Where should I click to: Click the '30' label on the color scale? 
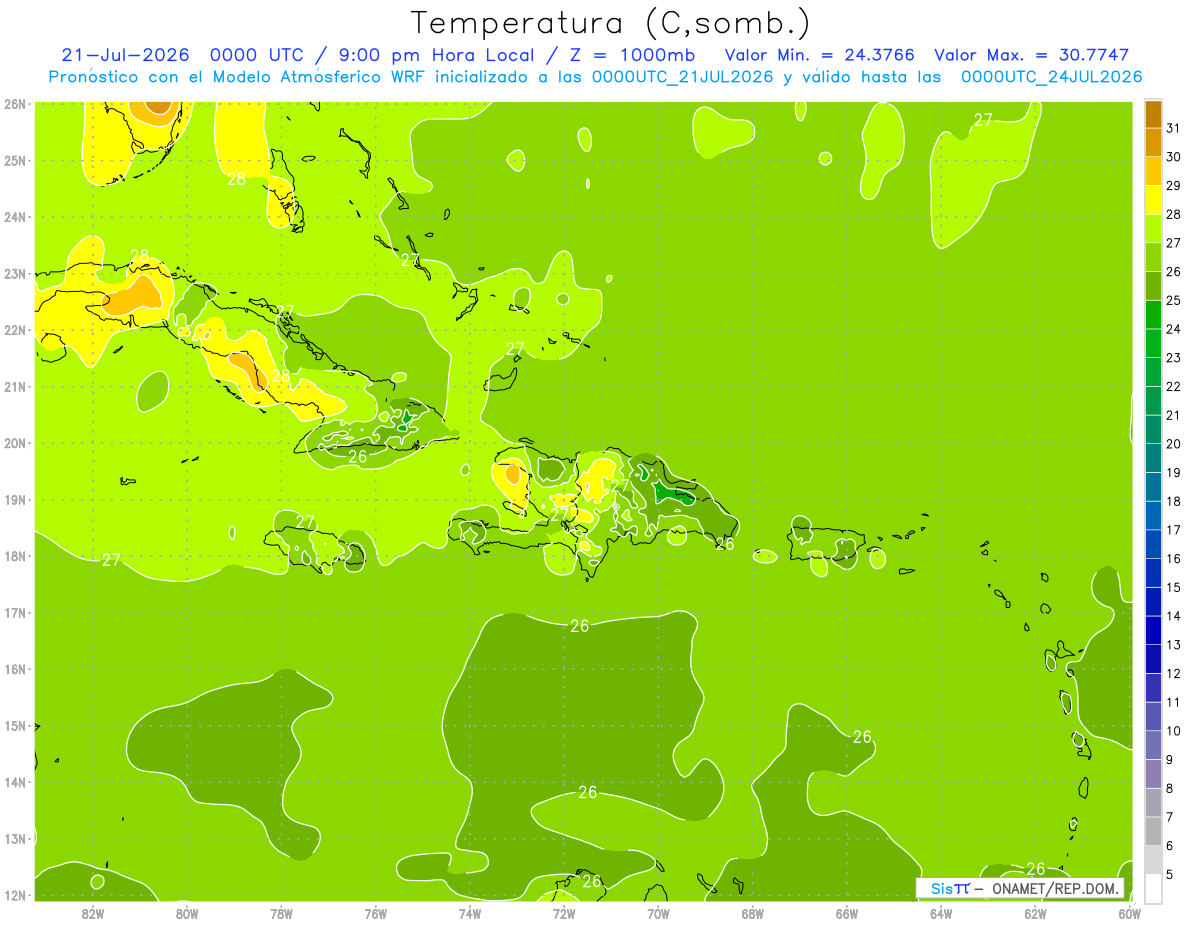click(x=1174, y=157)
